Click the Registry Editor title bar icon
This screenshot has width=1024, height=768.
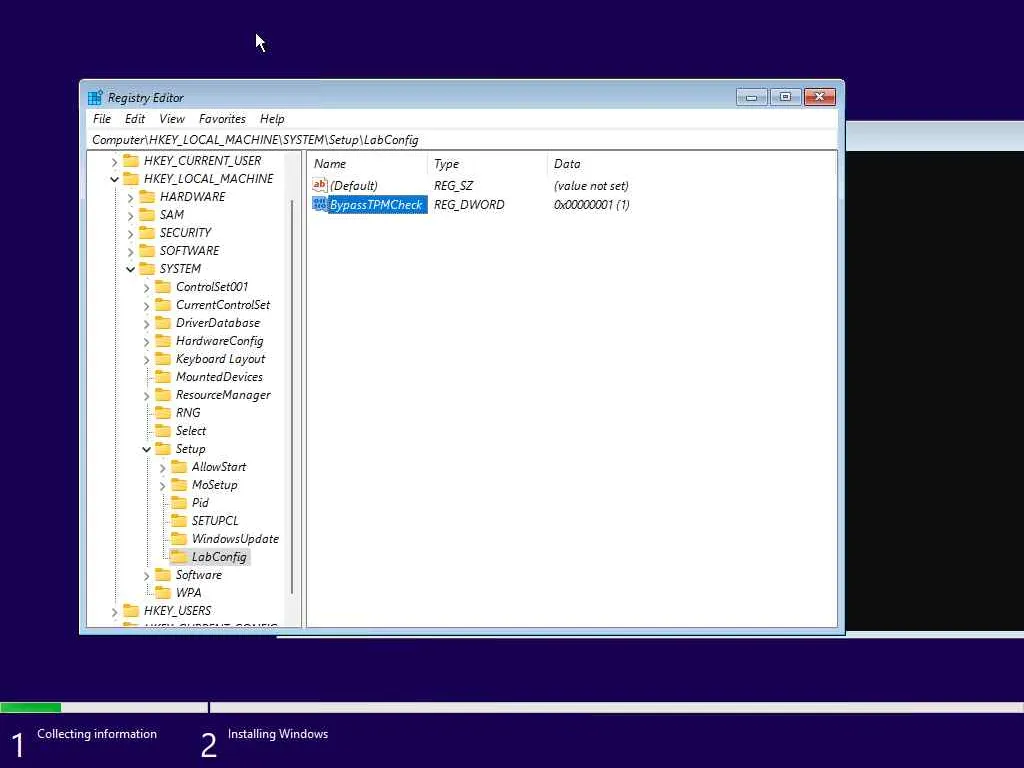point(95,97)
